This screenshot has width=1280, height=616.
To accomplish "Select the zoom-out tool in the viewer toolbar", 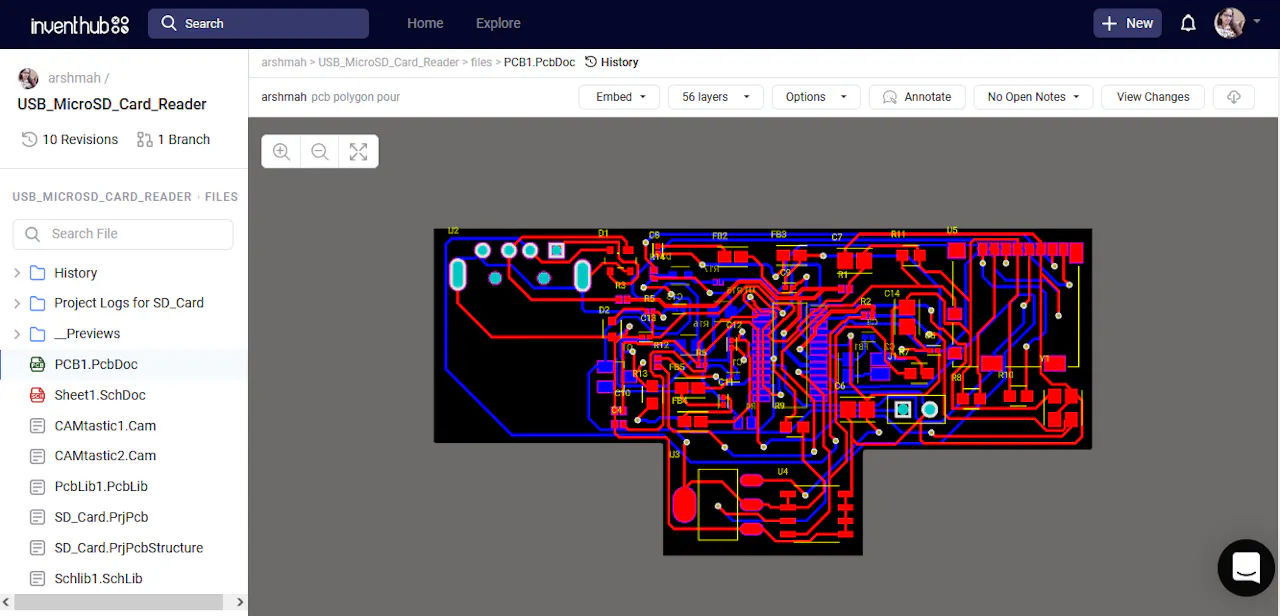I will [x=319, y=151].
